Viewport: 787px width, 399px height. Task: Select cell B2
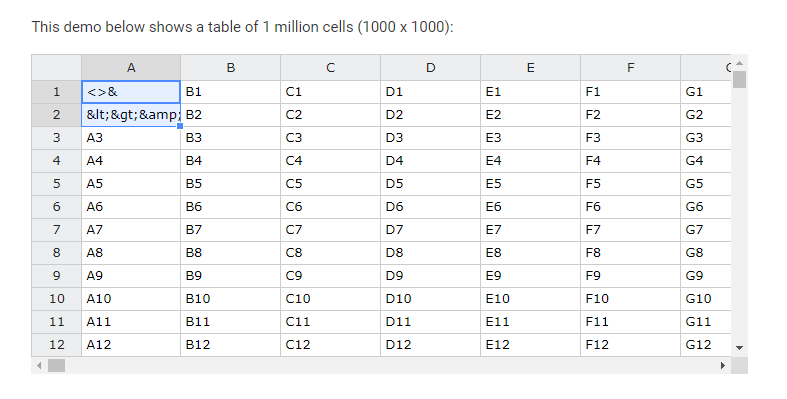230,115
